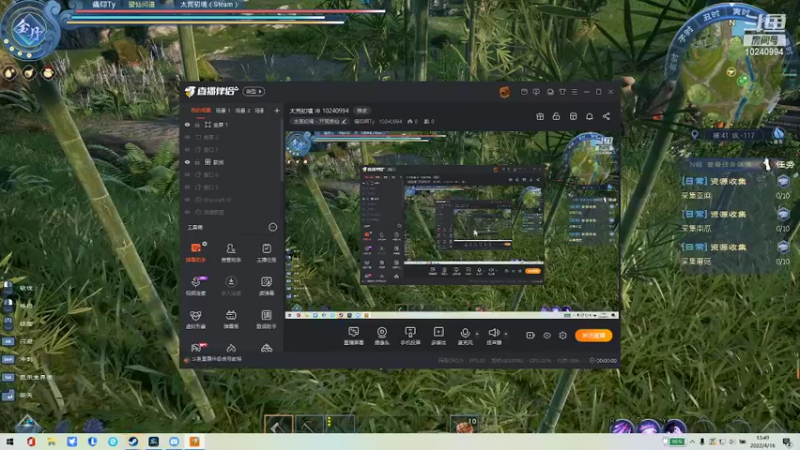Open the microphone options arrow
Screen dimensions: 800x450
tap(477, 334)
